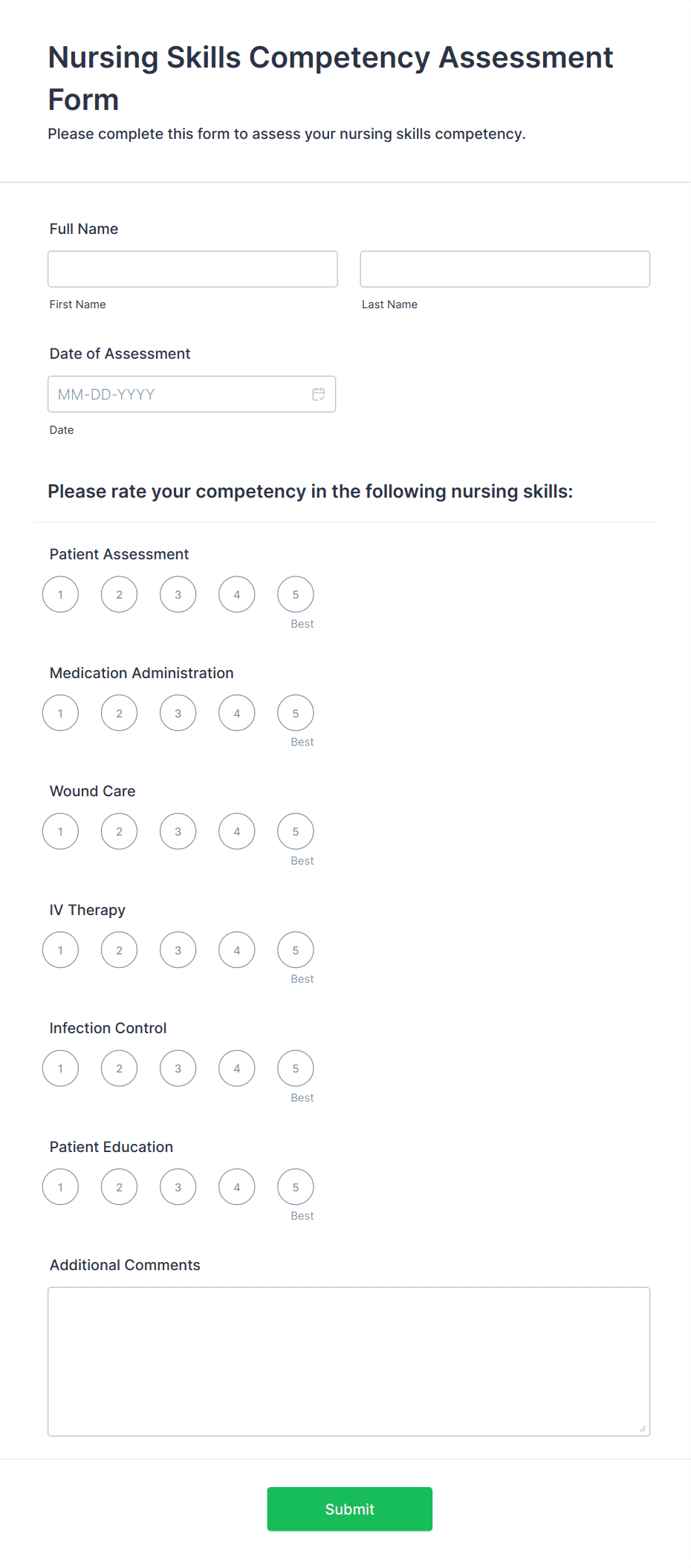Choose rating 3 for Infection Control
Image resolution: width=691 pixels, height=1568 pixels.
click(x=178, y=1067)
